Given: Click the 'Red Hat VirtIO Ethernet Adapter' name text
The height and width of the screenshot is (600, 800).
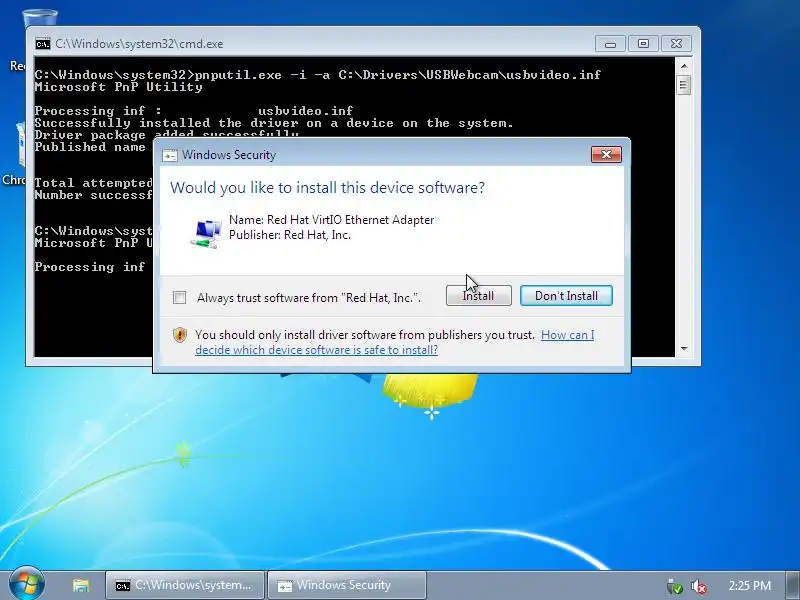Looking at the screenshot, I should (x=351, y=220).
